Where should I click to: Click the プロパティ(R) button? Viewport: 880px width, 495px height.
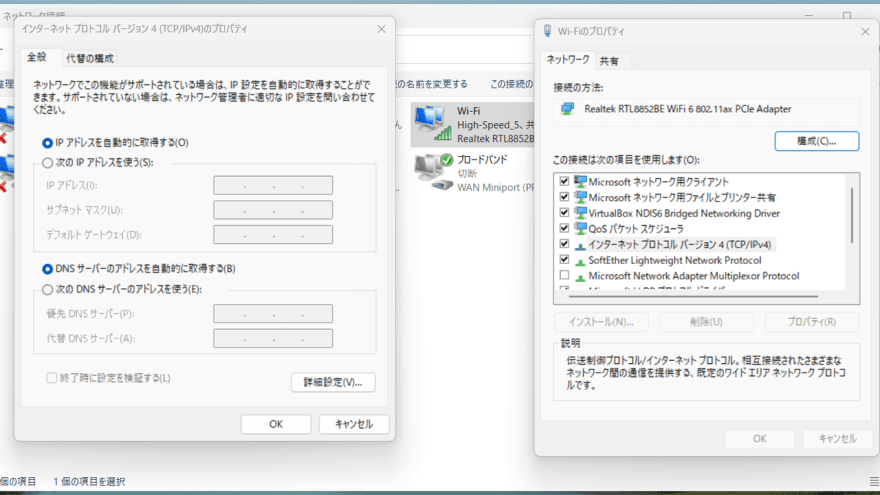[x=812, y=322]
